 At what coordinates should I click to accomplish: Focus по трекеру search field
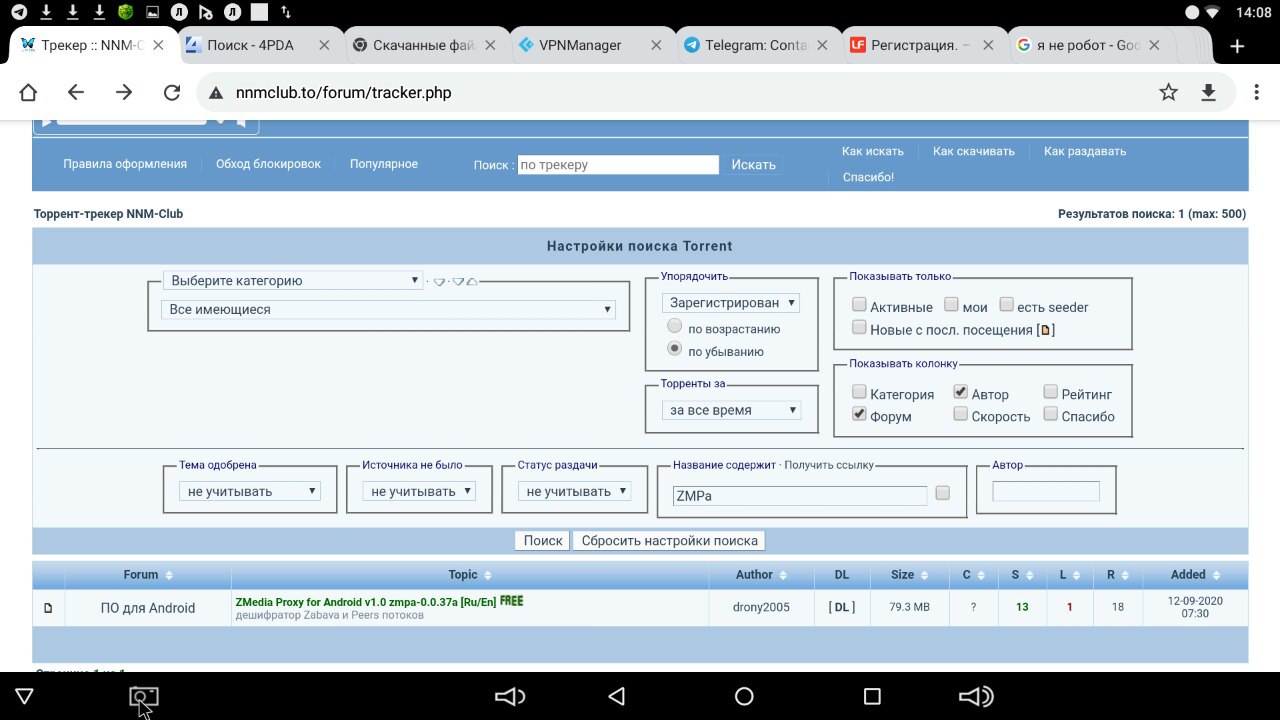(618, 165)
